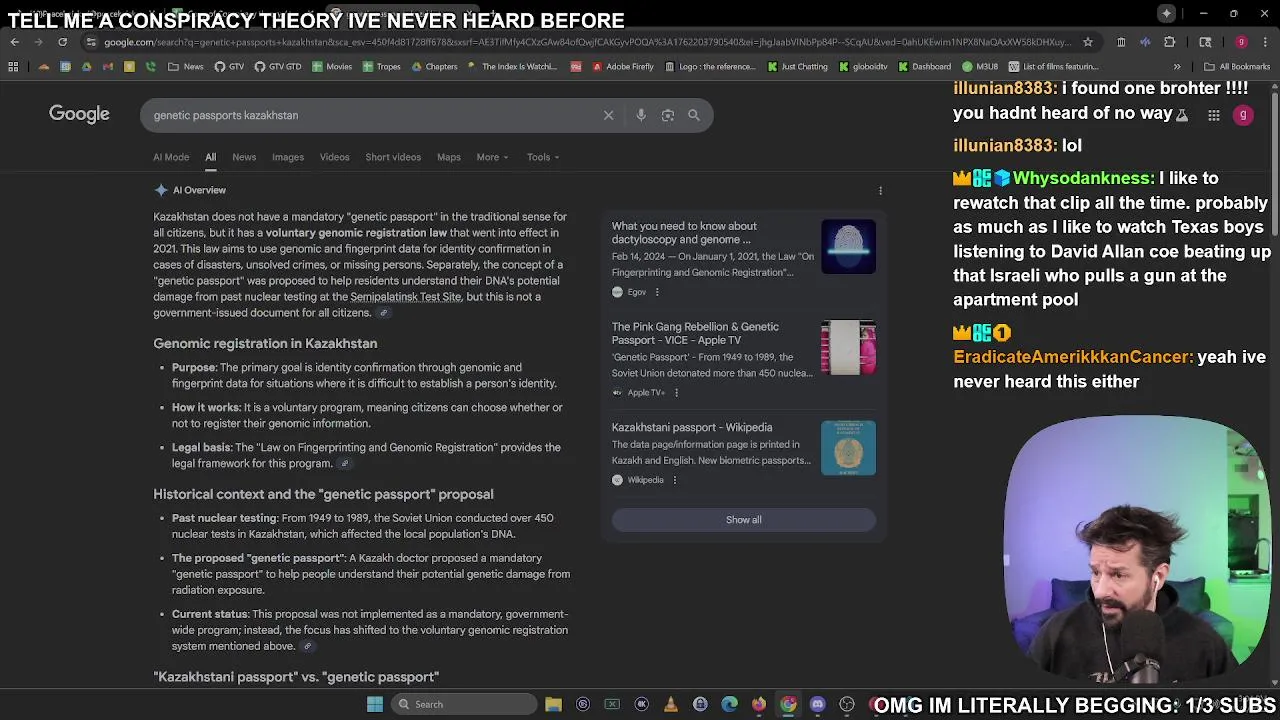The width and height of the screenshot is (1280, 720).
Task: Expand the More search filters dropdown
Action: 492,157
